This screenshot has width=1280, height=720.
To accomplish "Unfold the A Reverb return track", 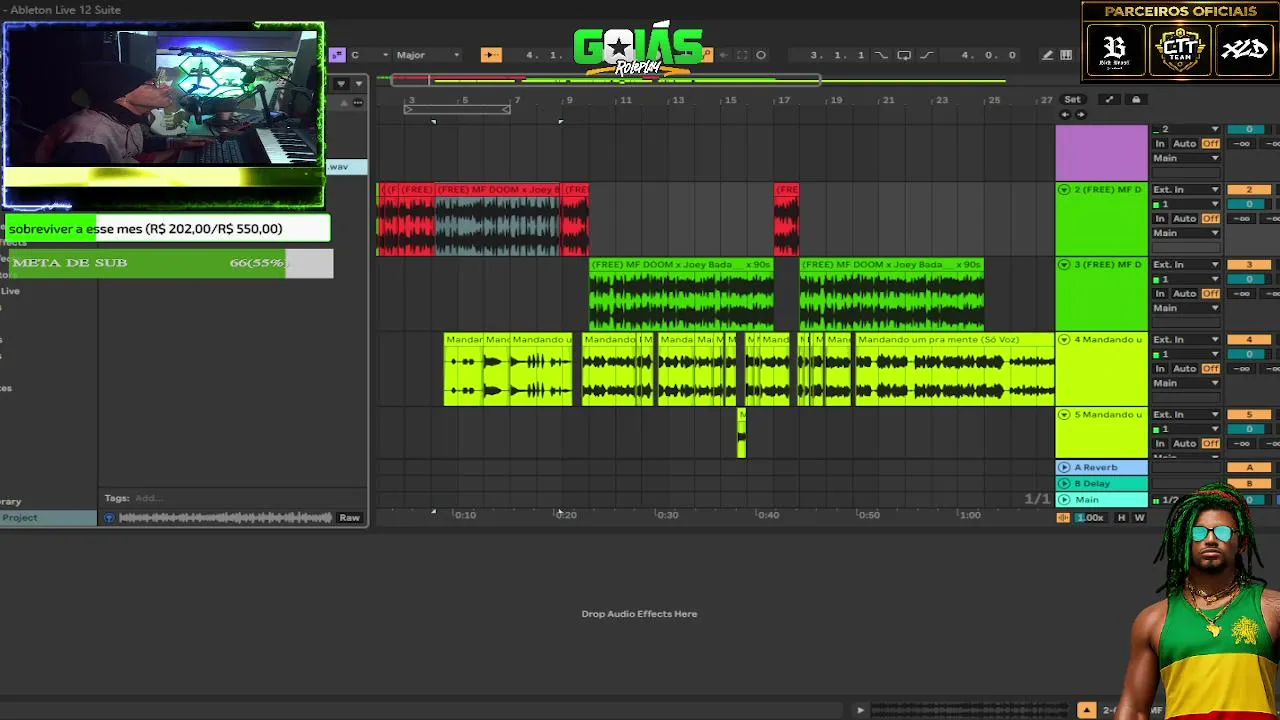I will [1064, 467].
